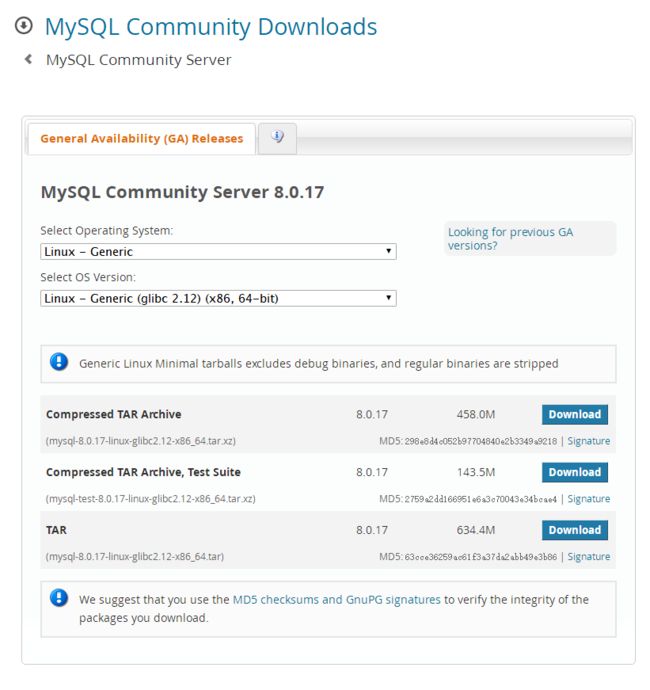Click the download circle icon beside page title
The width and height of the screenshot is (650, 690).
(24, 25)
